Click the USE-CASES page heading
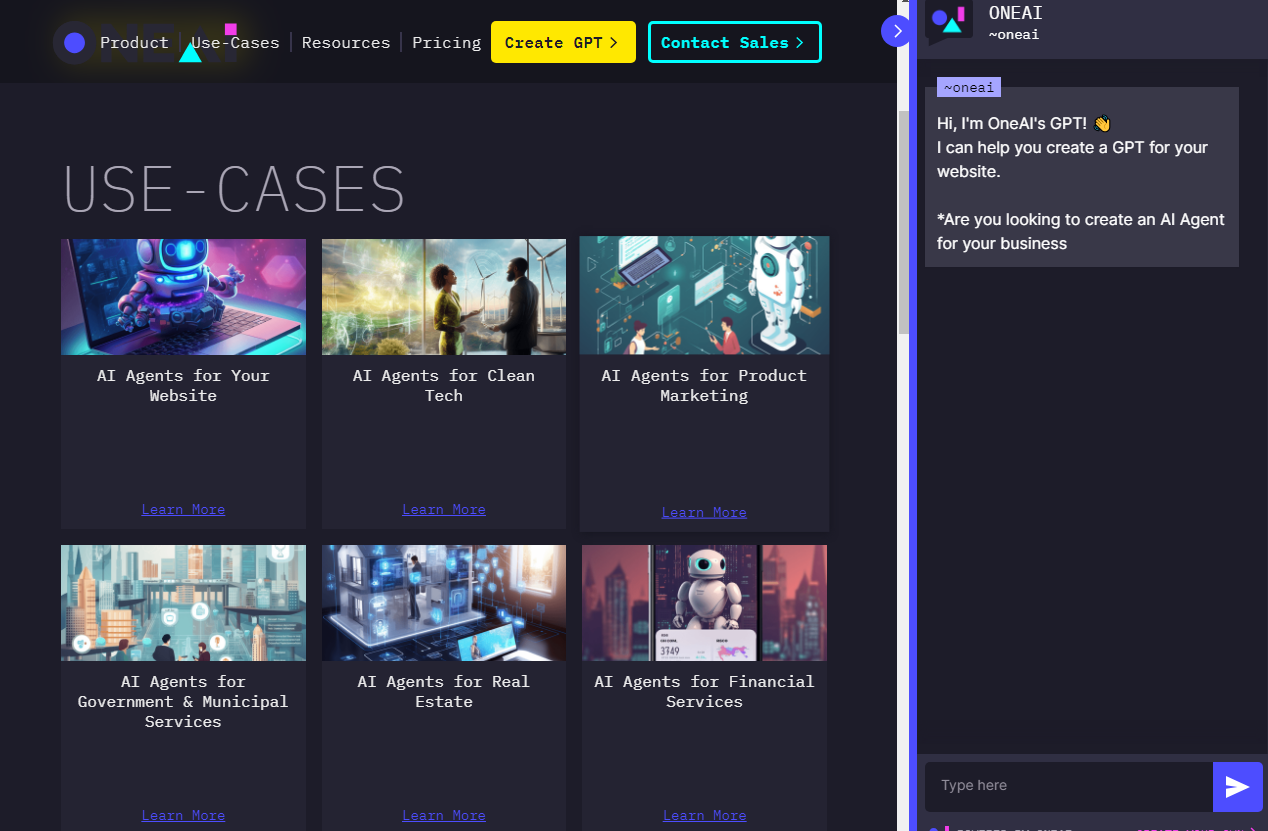This screenshot has height=831, width=1268. point(234,189)
